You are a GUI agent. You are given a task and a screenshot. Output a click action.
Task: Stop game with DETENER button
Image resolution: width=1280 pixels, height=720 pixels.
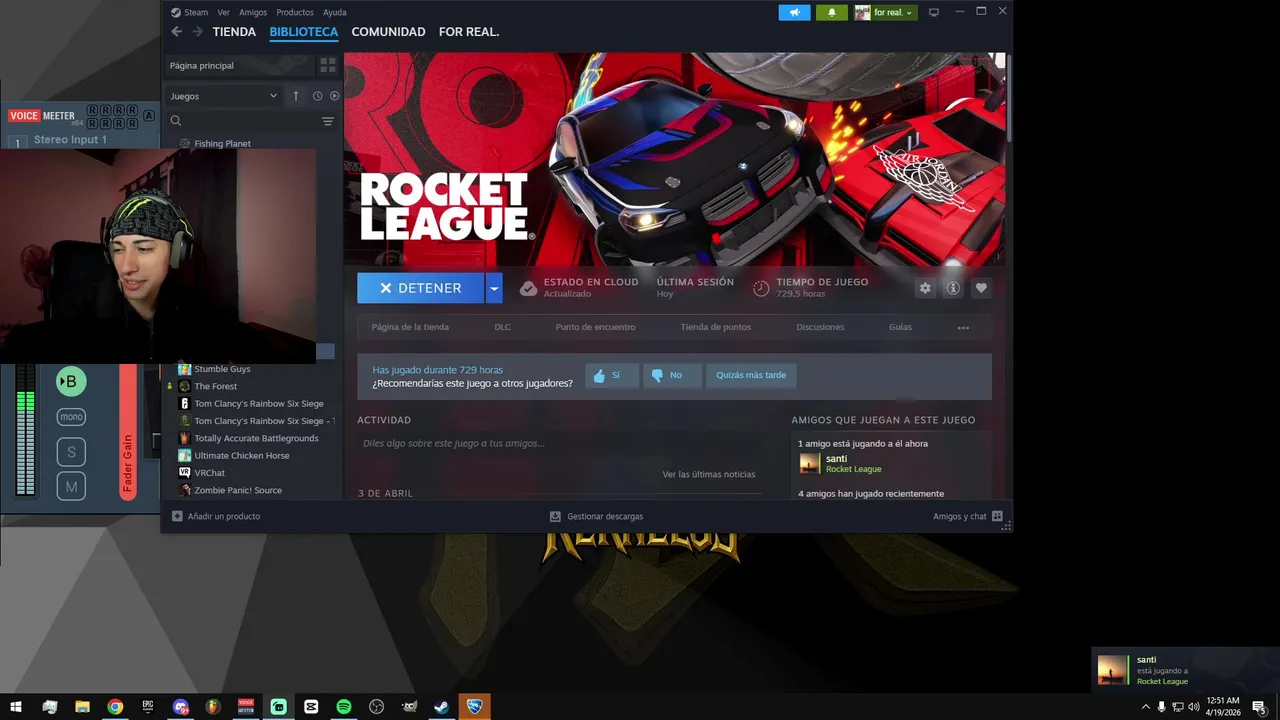click(x=421, y=288)
